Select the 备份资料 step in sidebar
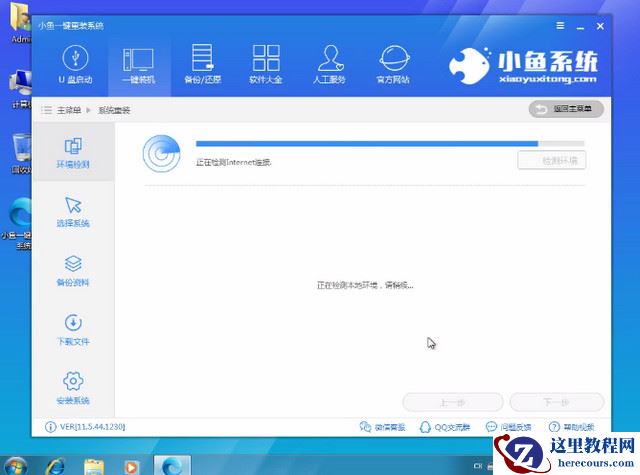The height and width of the screenshot is (475, 640). 73,271
